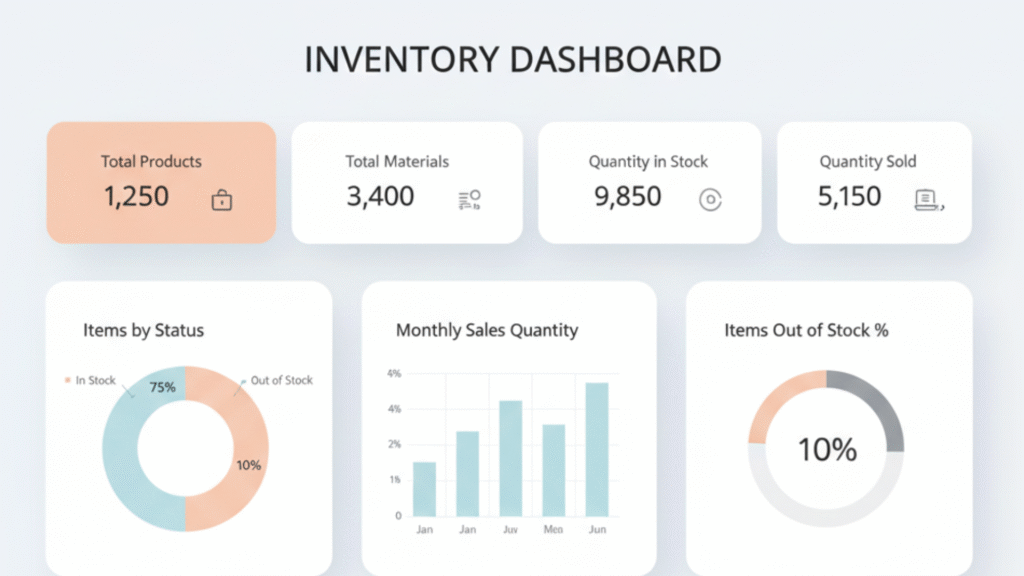Click the bar above the Men label
Viewport: 1024px width, 576px height.
[x=553, y=470]
